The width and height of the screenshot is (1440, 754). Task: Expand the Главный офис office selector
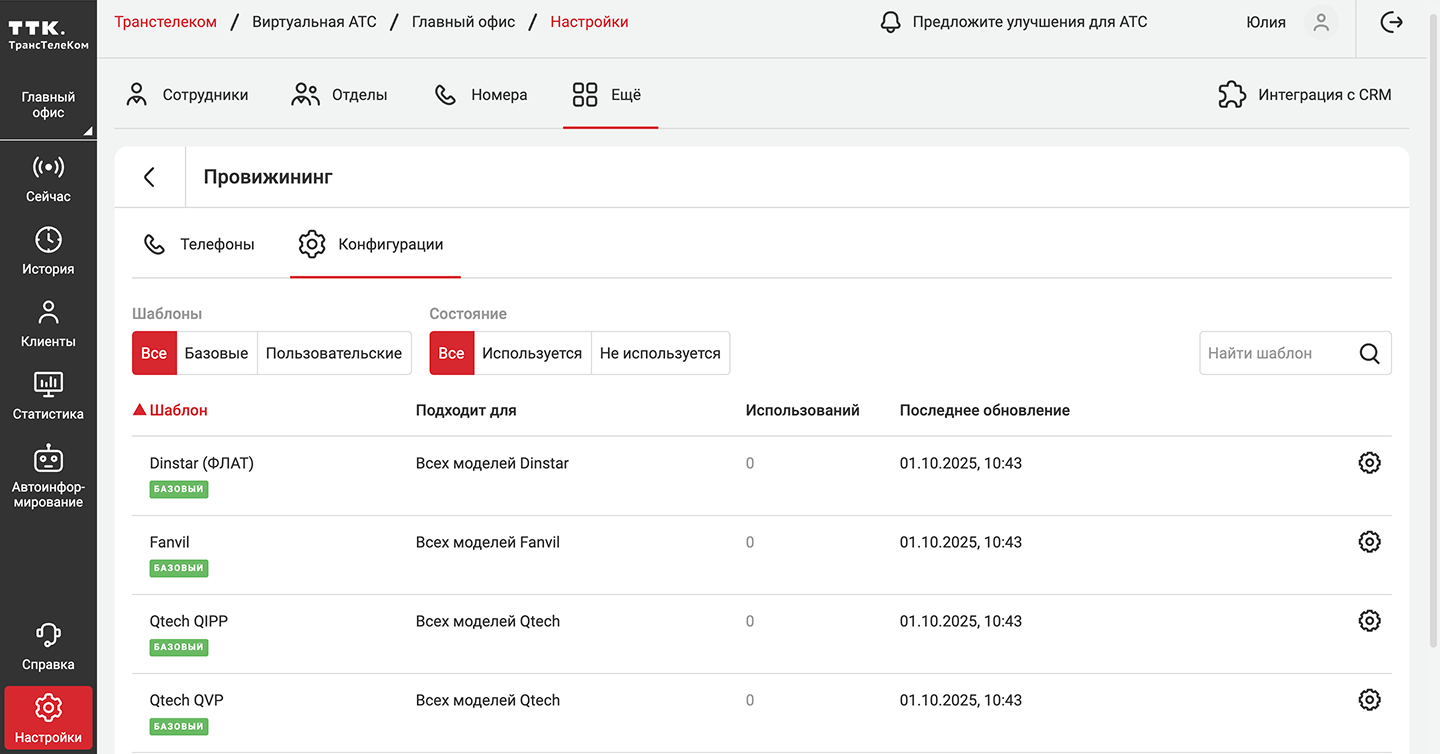point(48,105)
